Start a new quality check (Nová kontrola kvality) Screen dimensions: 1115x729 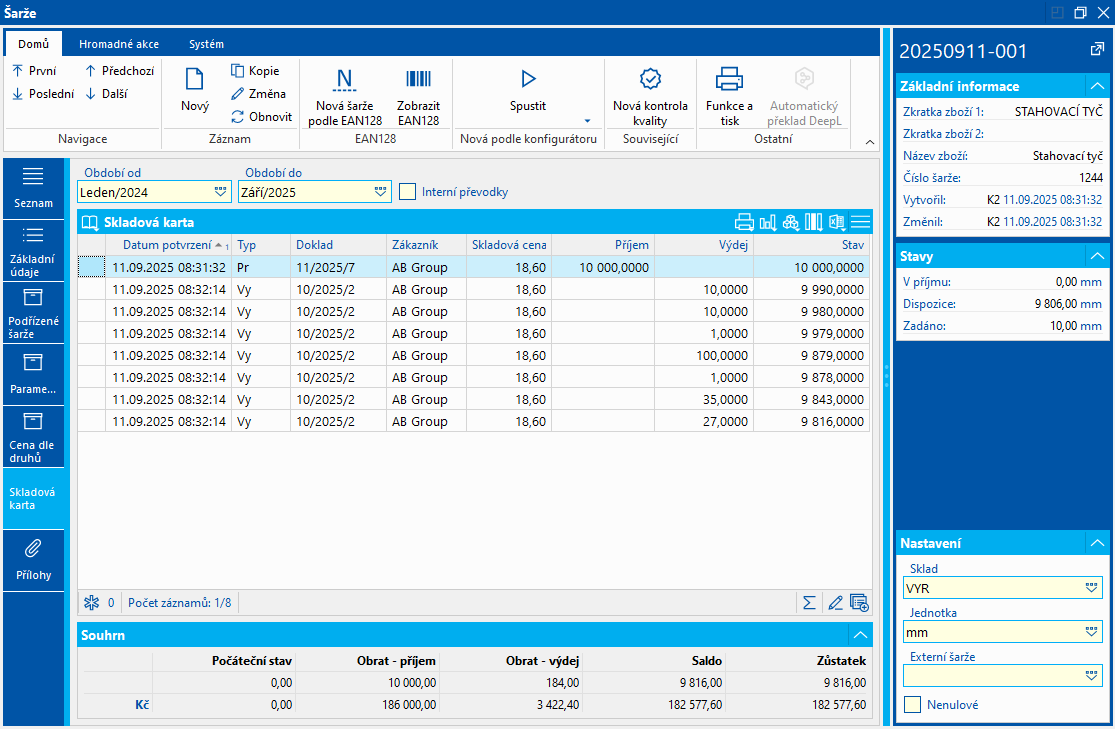click(650, 80)
